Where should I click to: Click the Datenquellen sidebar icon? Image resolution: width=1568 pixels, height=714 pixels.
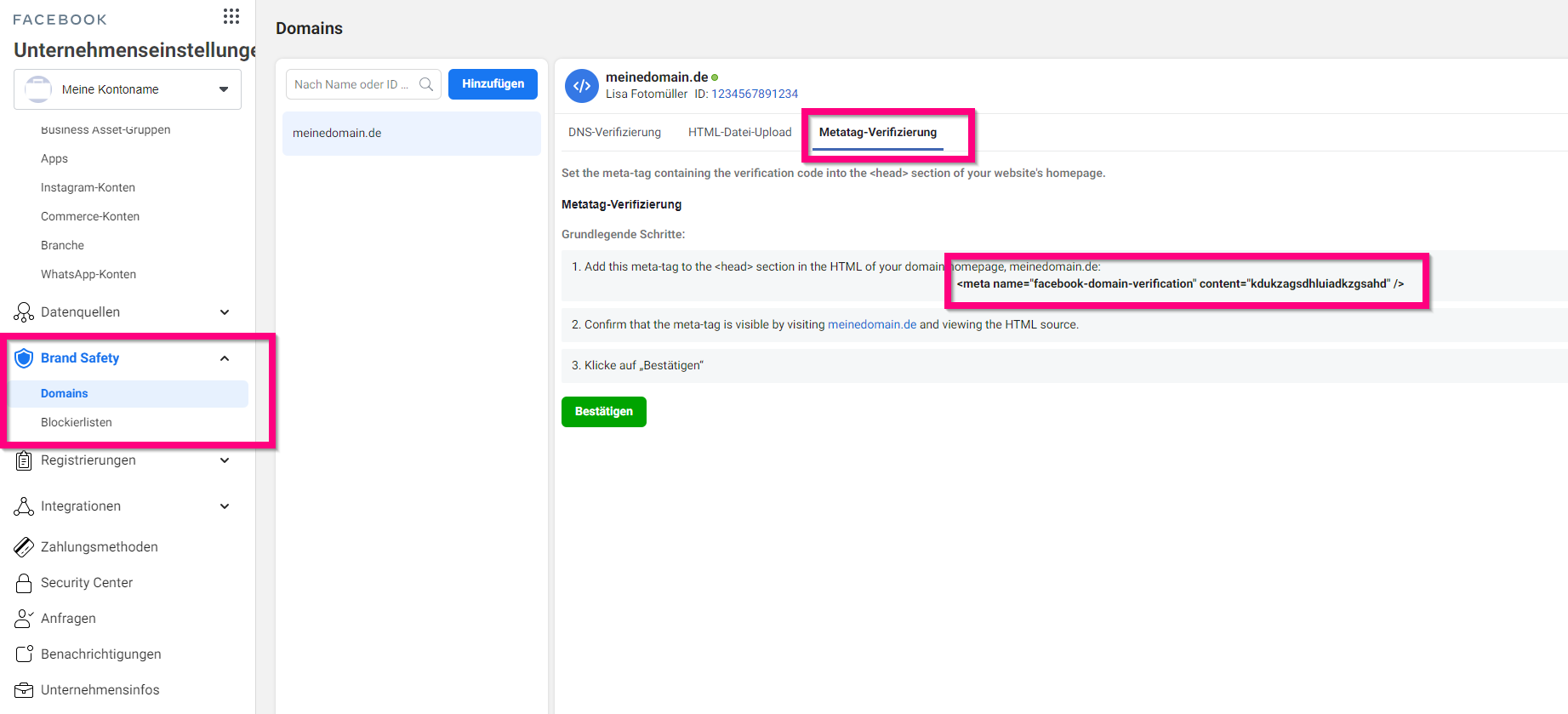[x=24, y=312]
